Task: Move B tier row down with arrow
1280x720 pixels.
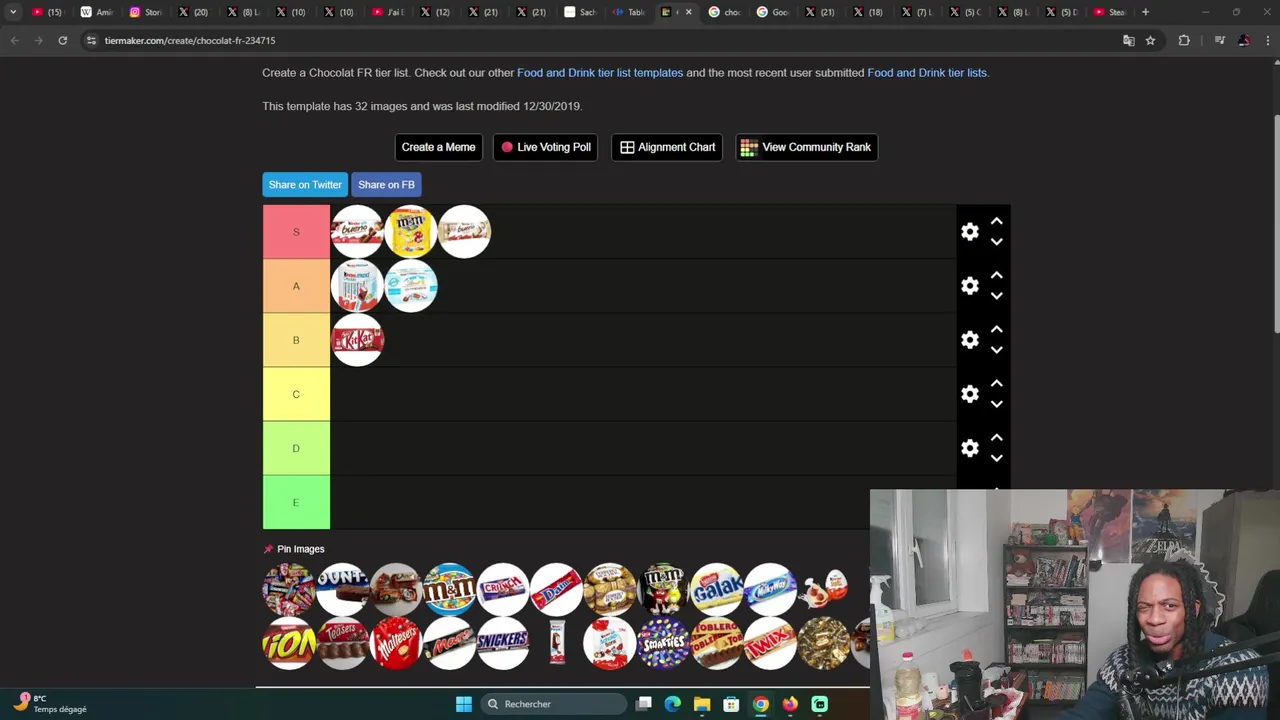Action: point(996,350)
